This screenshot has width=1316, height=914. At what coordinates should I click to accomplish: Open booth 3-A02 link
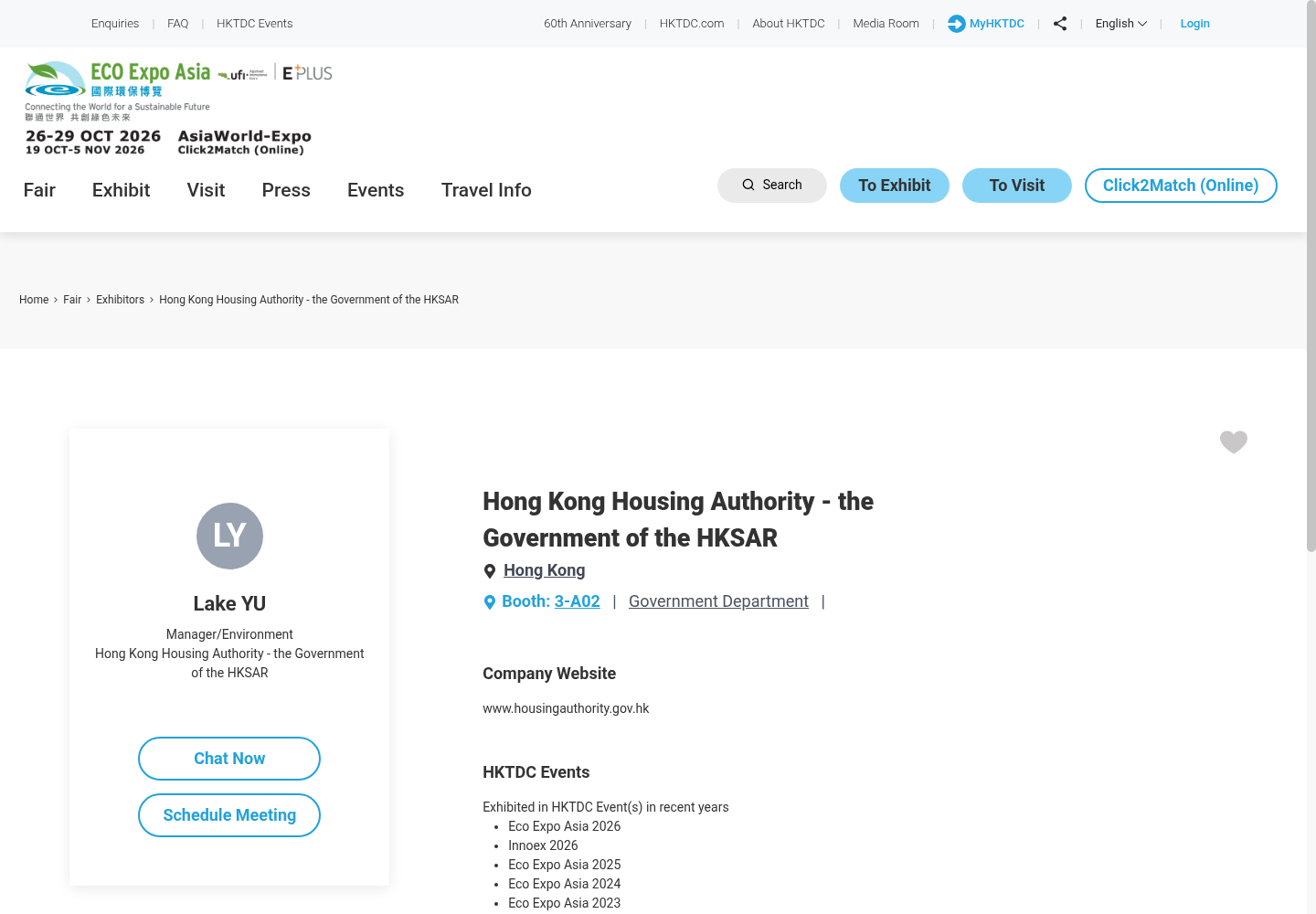(x=578, y=601)
